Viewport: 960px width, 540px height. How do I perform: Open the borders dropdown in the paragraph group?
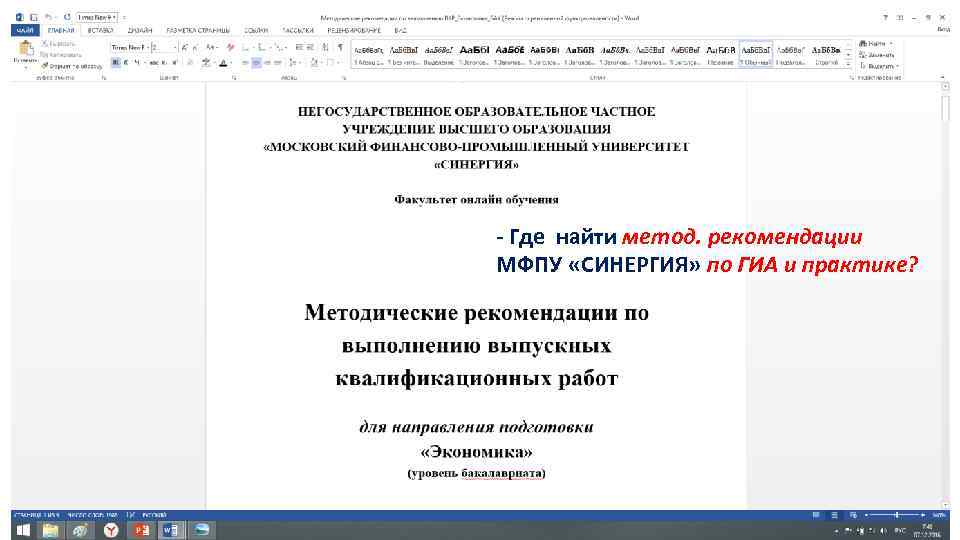coord(332,62)
